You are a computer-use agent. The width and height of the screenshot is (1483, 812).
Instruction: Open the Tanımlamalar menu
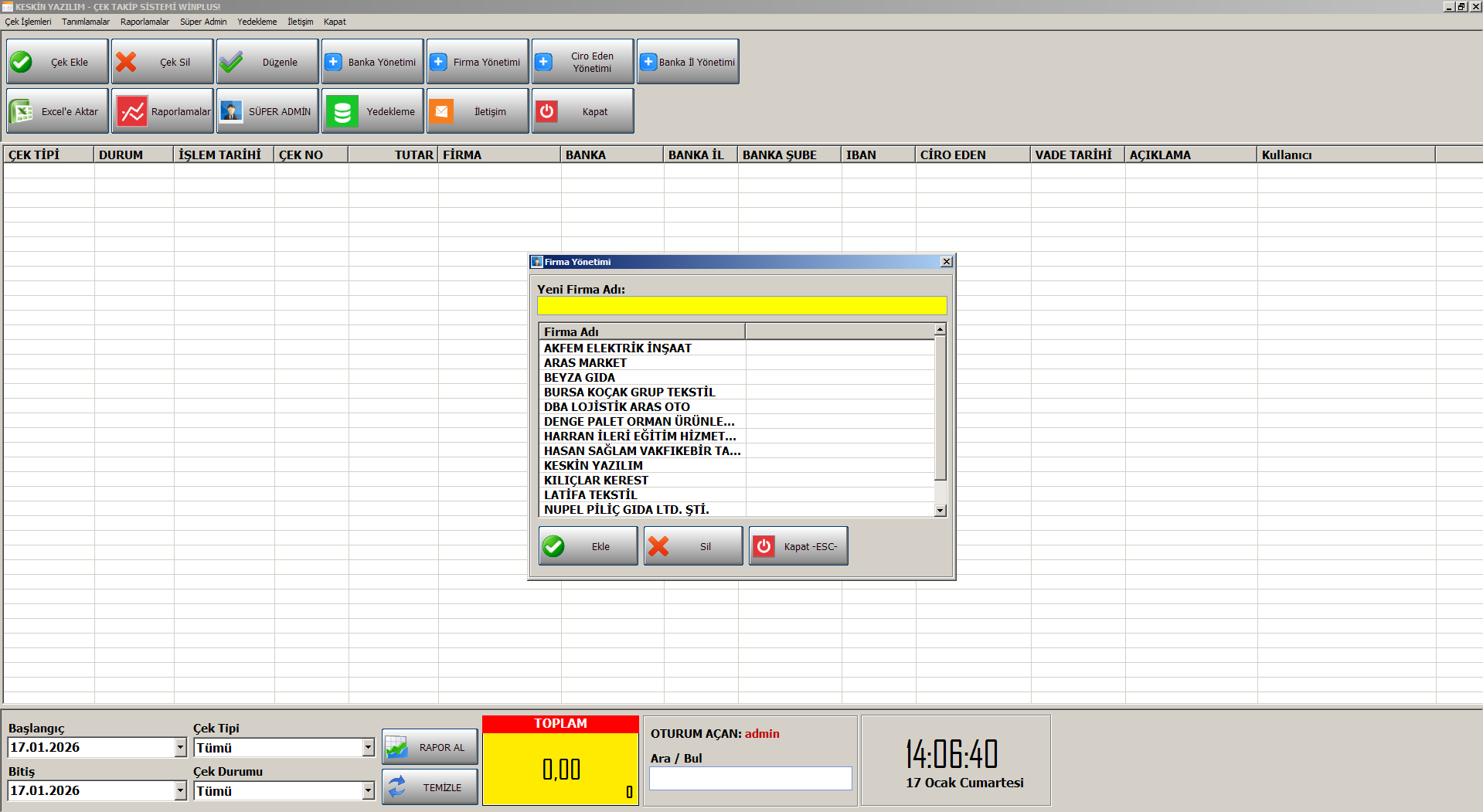[86, 22]
